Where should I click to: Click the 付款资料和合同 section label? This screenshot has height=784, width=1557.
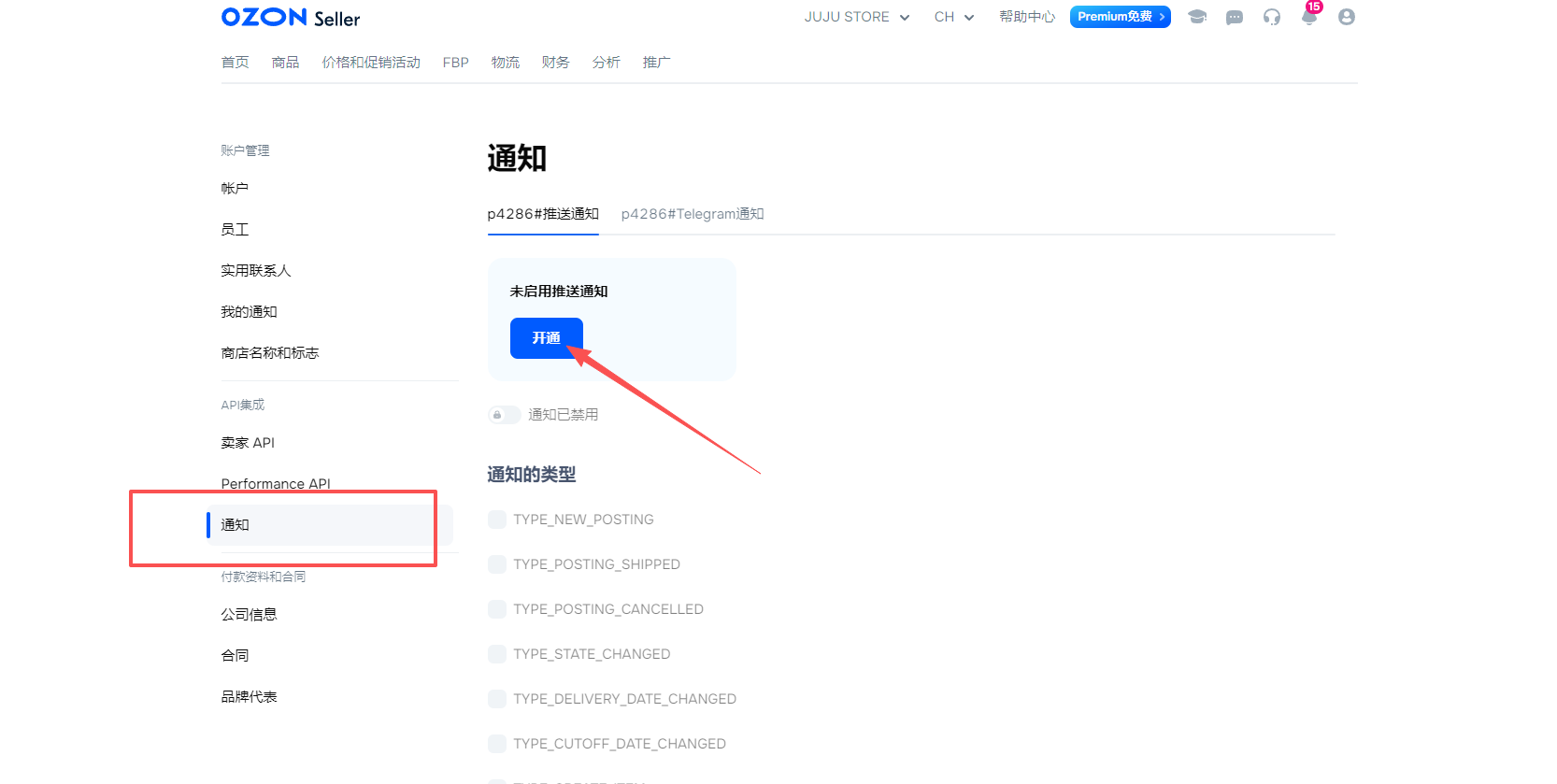click(264, 577)
